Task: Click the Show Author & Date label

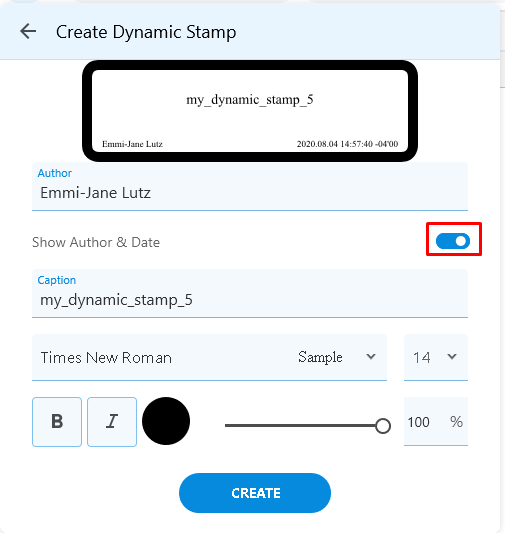Action: (96, 242)
